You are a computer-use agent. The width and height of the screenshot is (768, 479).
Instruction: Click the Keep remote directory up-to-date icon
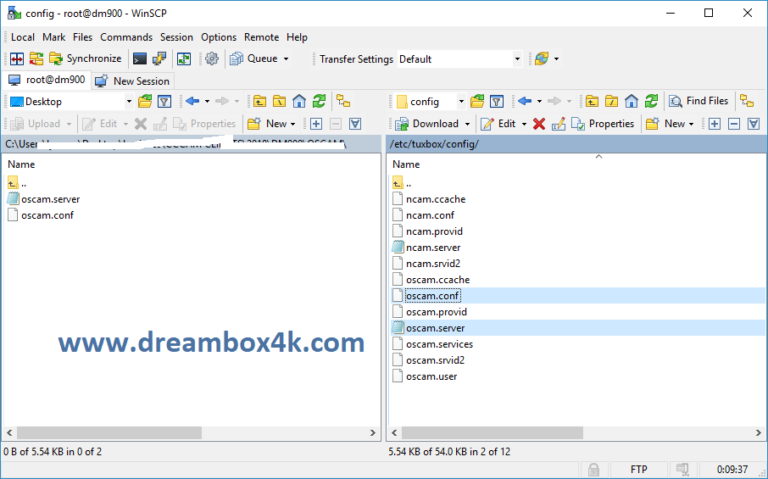point(184,59)
